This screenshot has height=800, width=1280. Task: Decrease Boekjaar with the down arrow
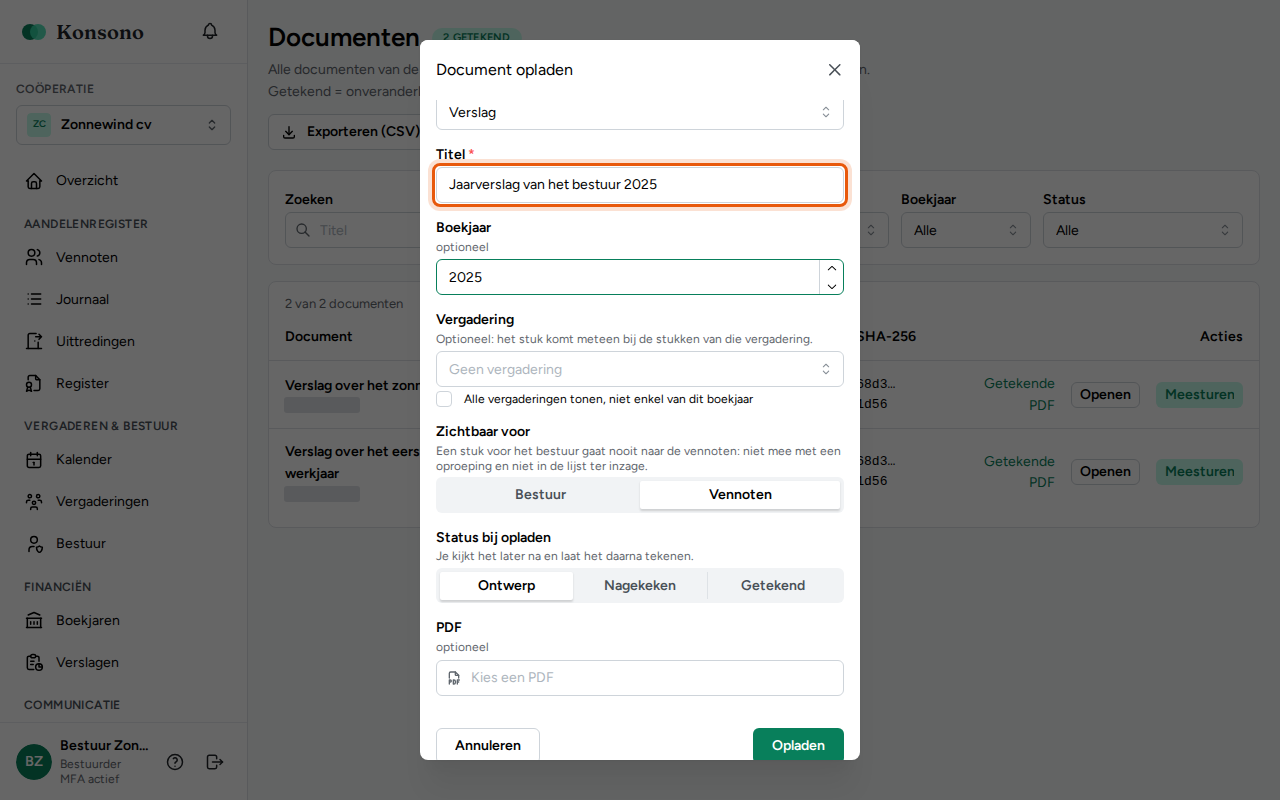click(x=831, y=286)
